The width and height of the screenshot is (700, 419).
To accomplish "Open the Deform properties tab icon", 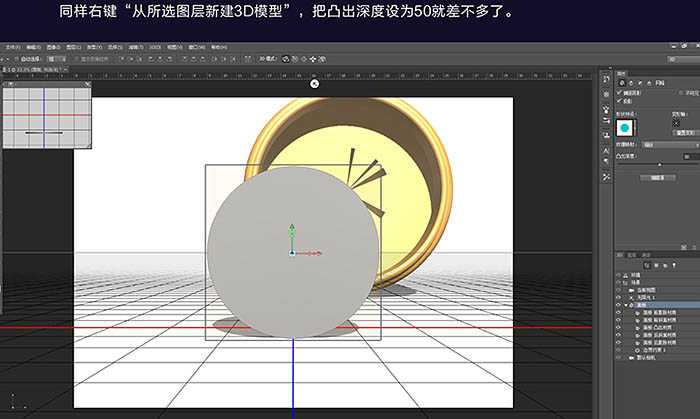I will (631, 83).
